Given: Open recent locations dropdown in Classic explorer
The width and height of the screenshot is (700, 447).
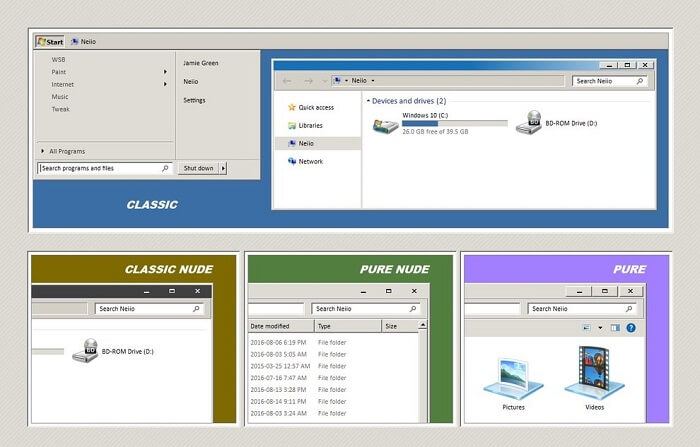Looking at the screenshot, I should tap(324, 81).
